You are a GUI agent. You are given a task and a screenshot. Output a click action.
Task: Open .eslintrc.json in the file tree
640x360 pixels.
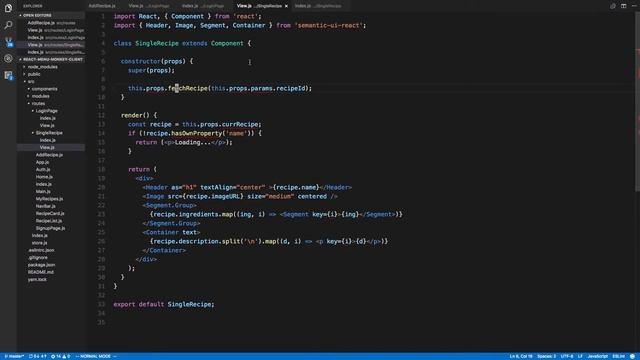41,250
